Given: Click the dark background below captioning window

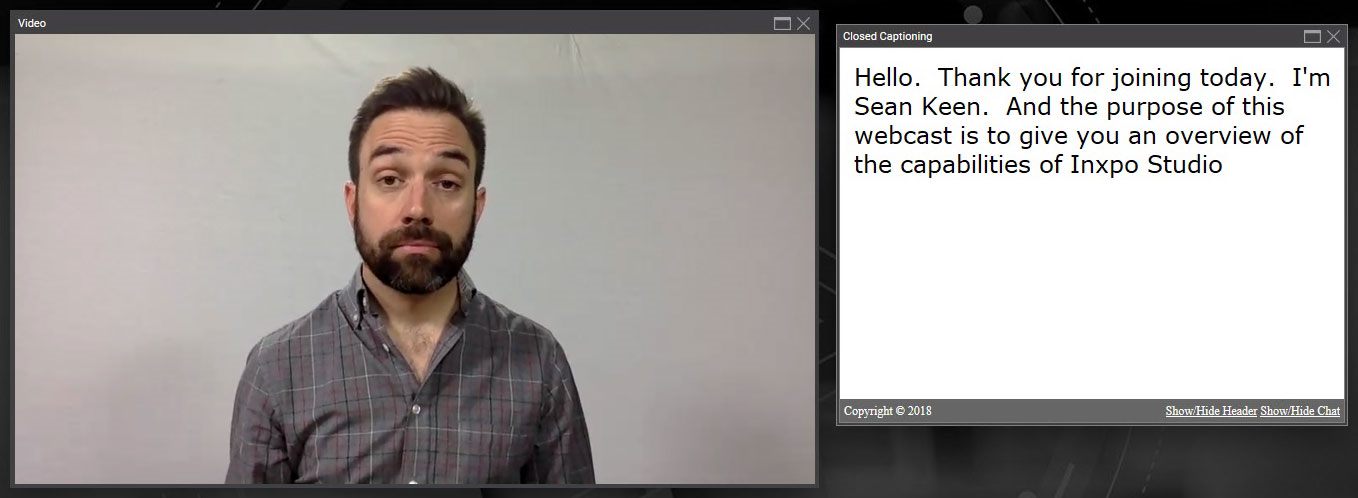Looking at the screenshot, I should [x=1091, y=462].
